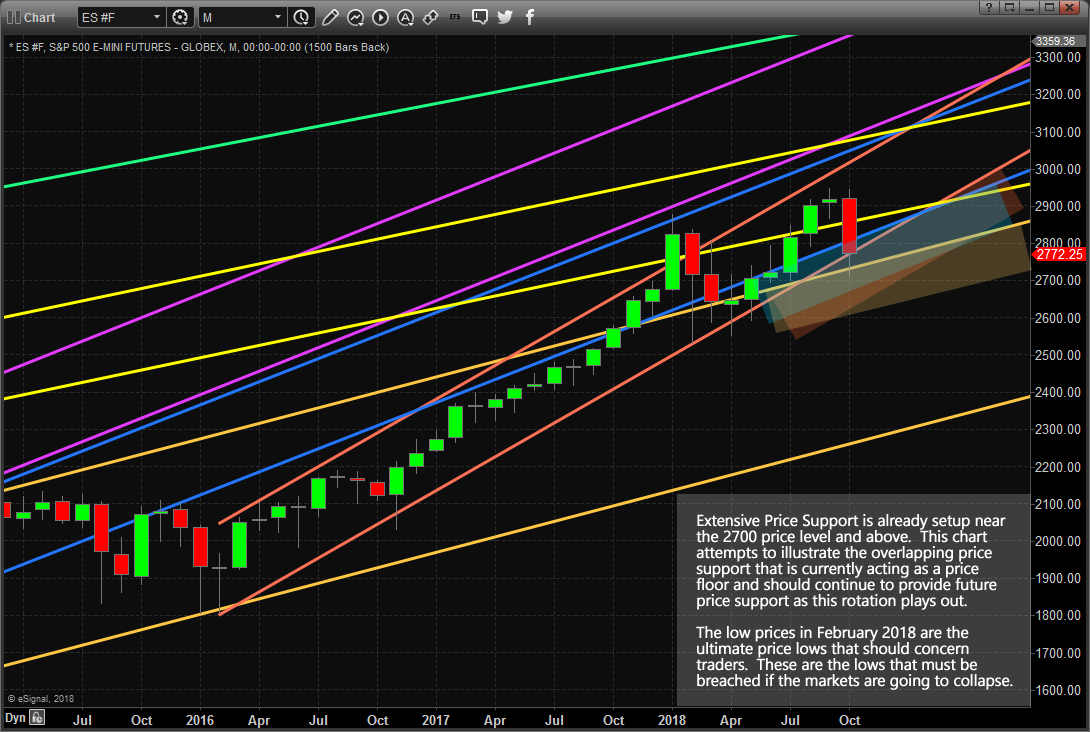
Task: Select the pencil drawing tool
Action: 330,17
